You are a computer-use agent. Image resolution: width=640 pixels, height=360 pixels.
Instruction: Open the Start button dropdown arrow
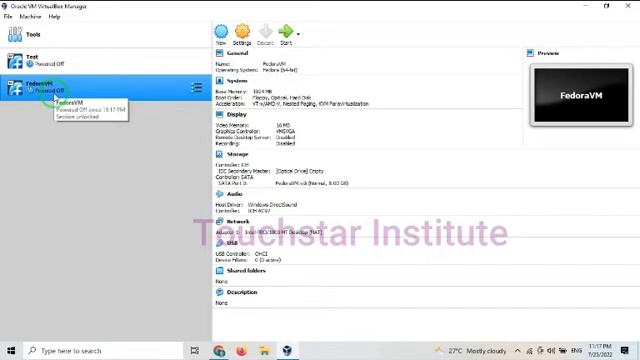click(x=298, y=34)
